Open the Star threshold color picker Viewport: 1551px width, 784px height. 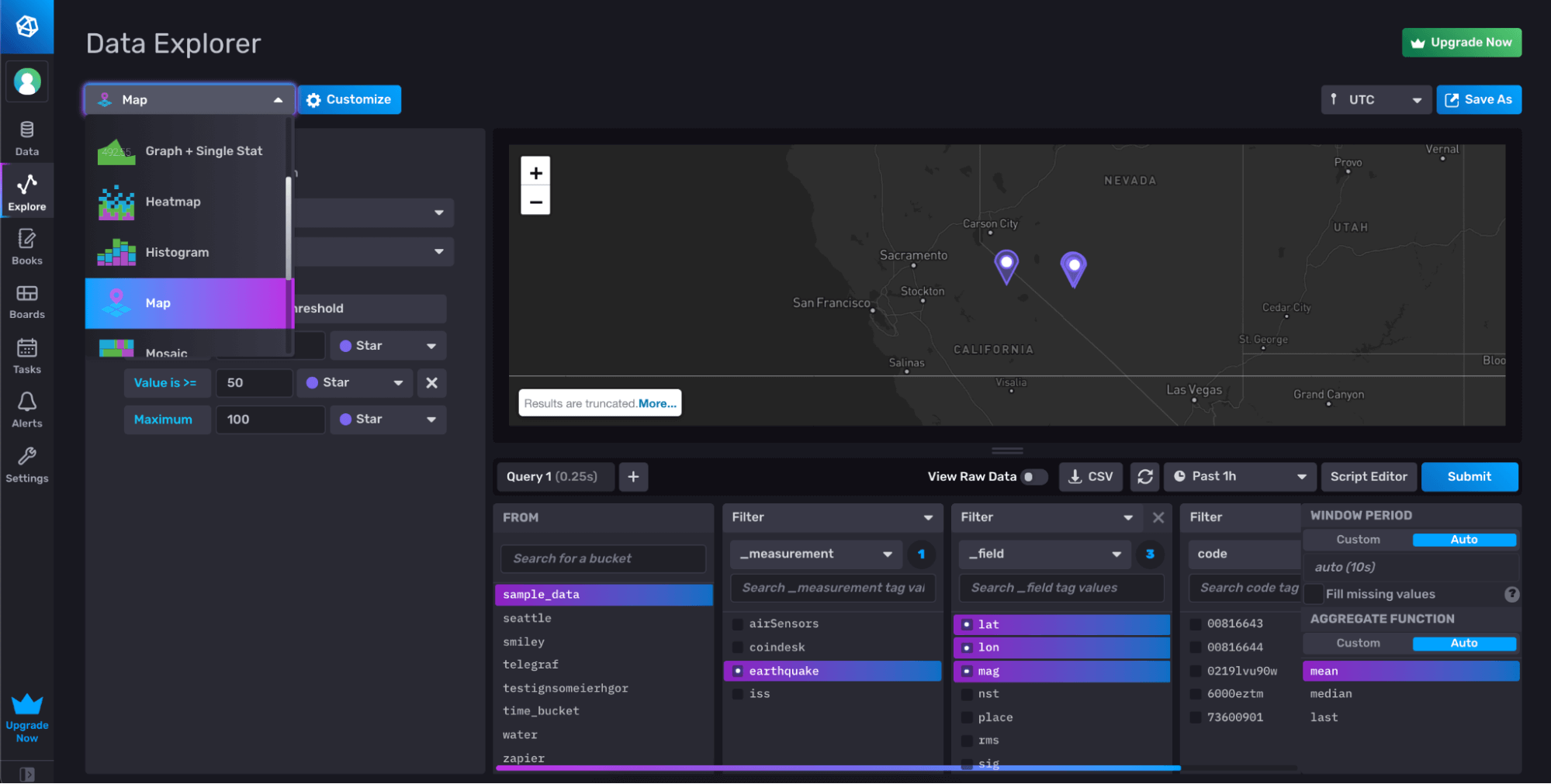tap(387, 345)
